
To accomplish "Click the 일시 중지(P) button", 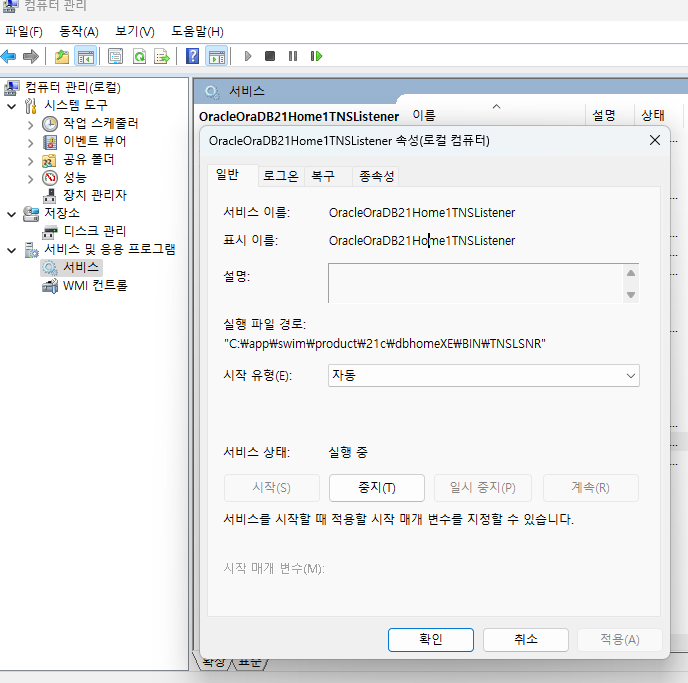I will click(483, 488).
